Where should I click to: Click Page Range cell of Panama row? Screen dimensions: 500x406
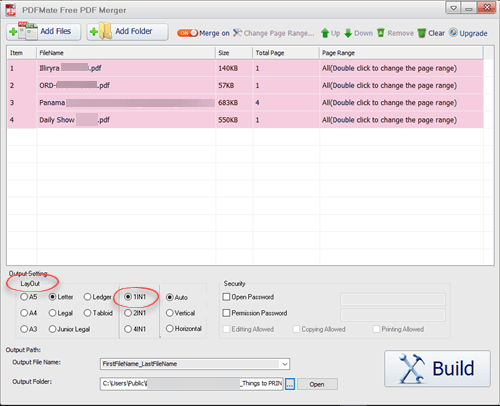click(x=401, y=103)
